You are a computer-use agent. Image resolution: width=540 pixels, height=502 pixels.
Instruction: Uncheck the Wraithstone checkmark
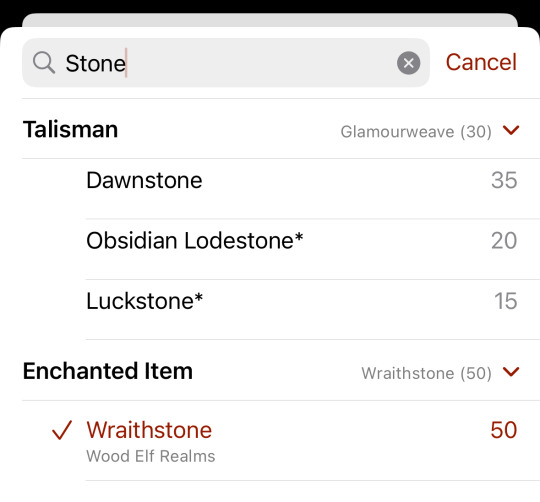[x=62, y=430]
